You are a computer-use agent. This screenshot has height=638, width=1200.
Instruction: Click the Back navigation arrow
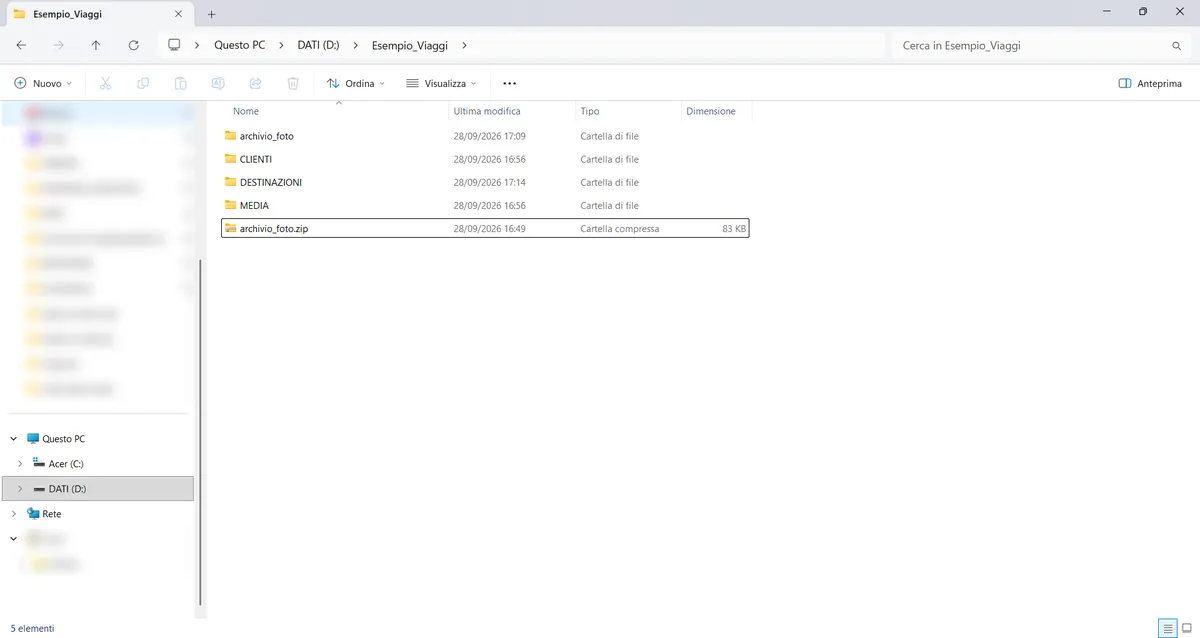coord(21,46)
